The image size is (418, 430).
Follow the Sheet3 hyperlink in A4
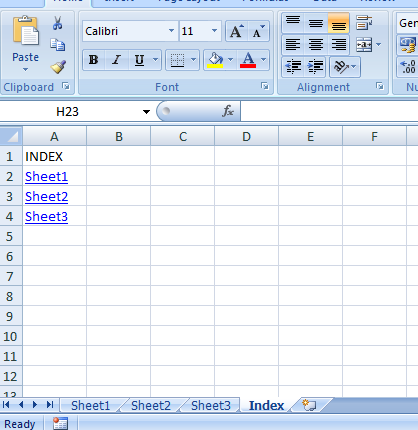(46, 216)
